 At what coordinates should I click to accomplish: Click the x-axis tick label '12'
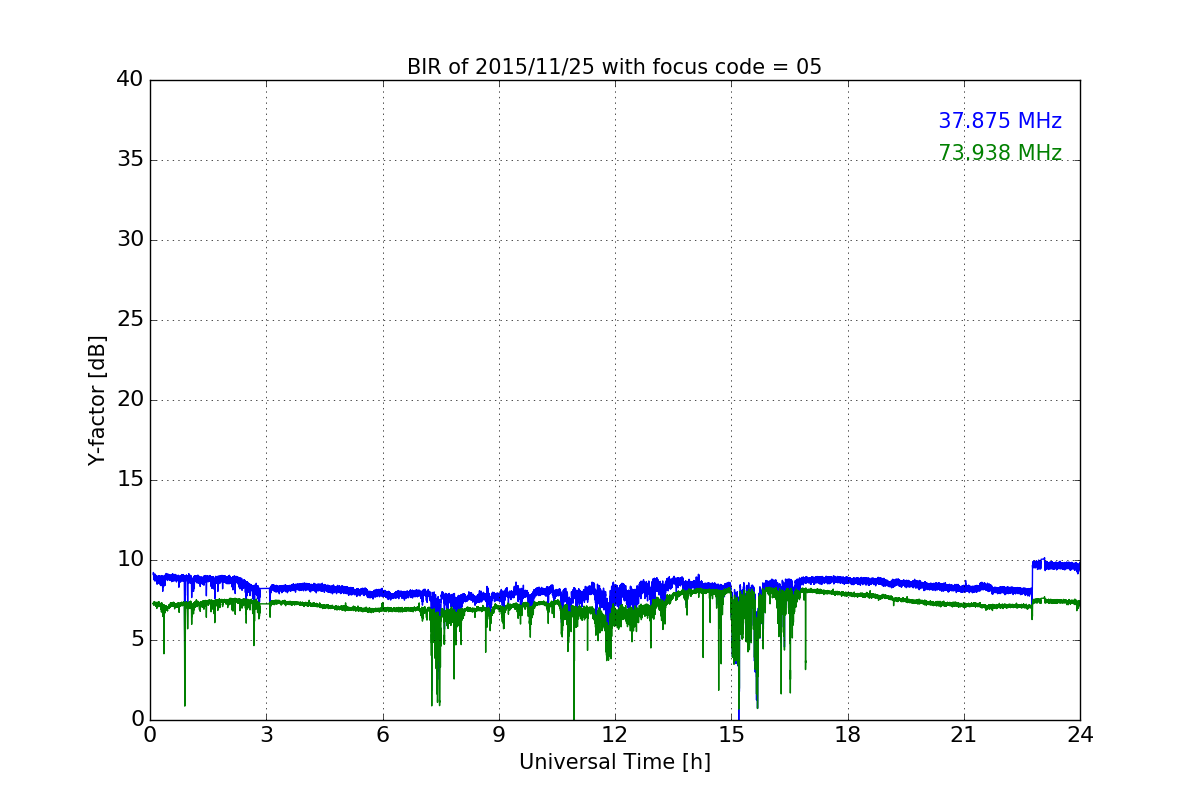[615, 734]
